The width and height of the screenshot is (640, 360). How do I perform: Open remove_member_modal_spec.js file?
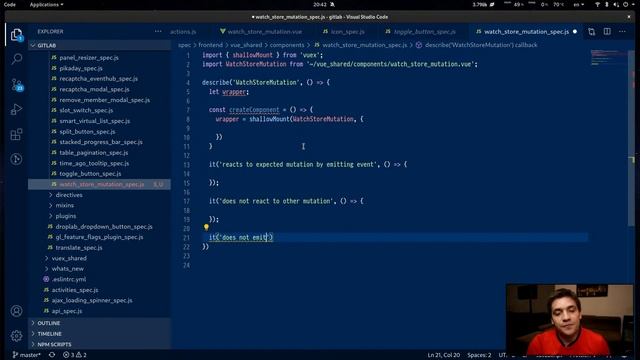click(104, 100)
